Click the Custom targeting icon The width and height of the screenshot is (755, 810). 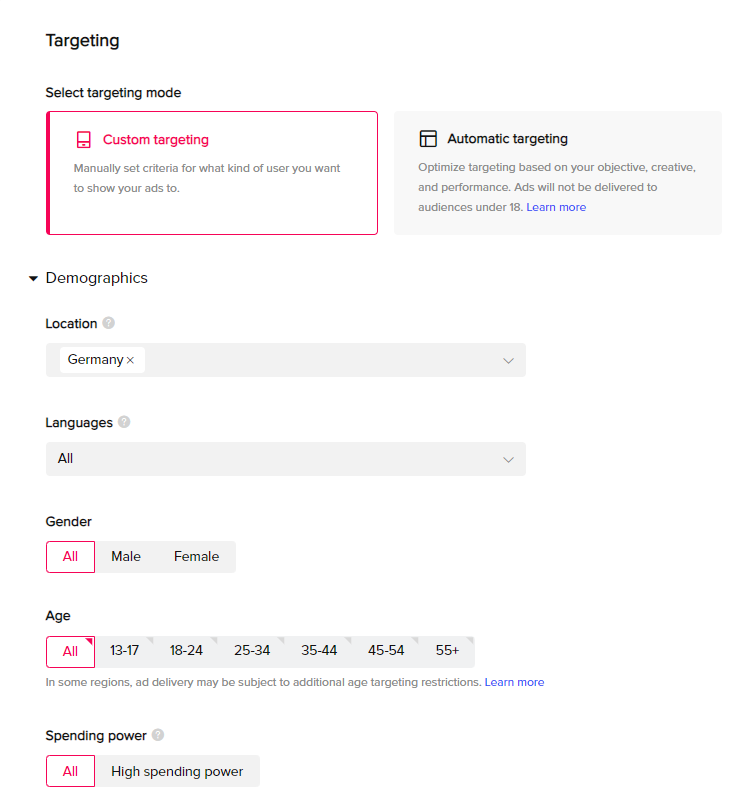84,139
